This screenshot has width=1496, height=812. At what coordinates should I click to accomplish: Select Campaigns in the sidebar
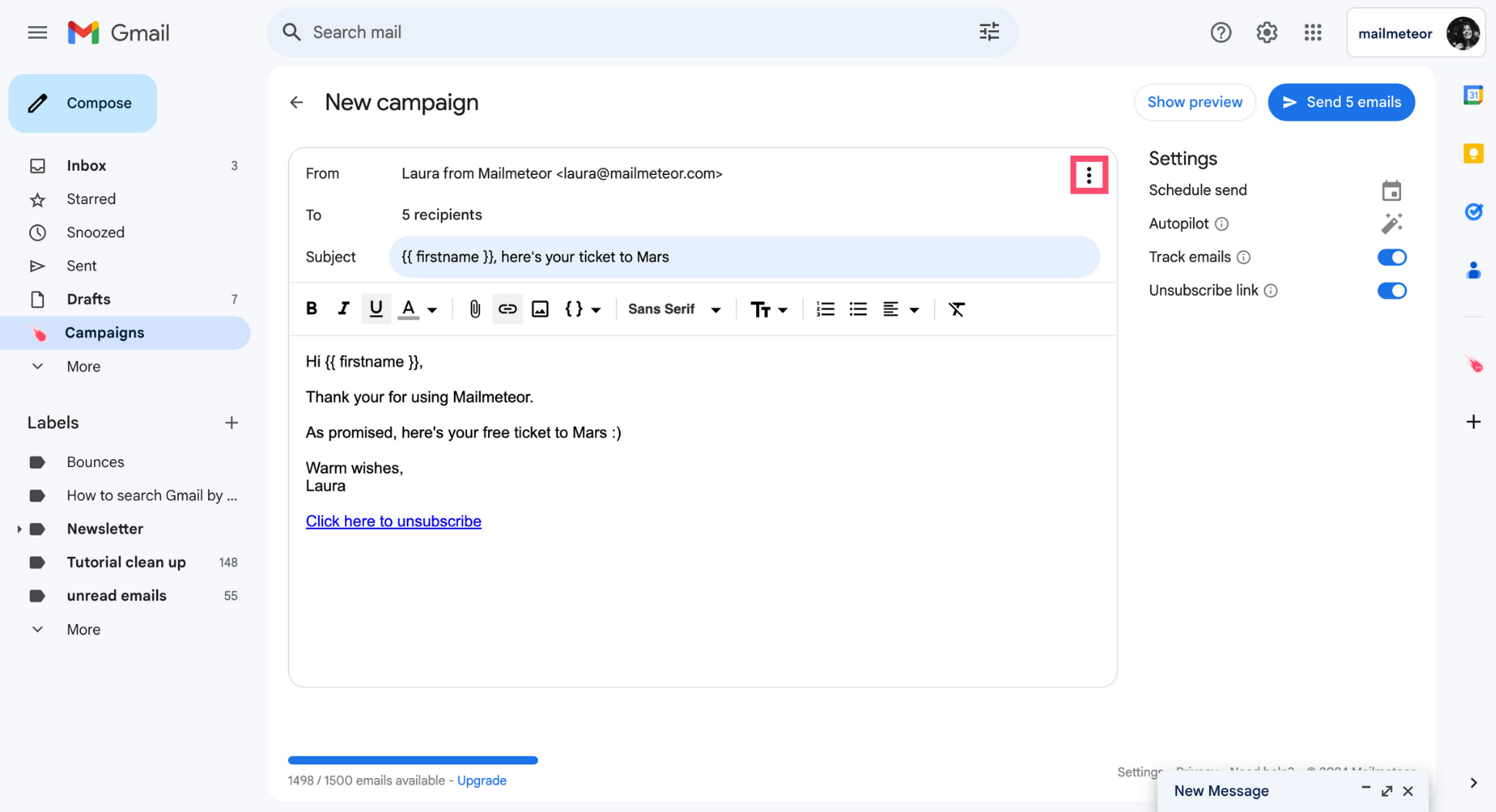(126, 333)
